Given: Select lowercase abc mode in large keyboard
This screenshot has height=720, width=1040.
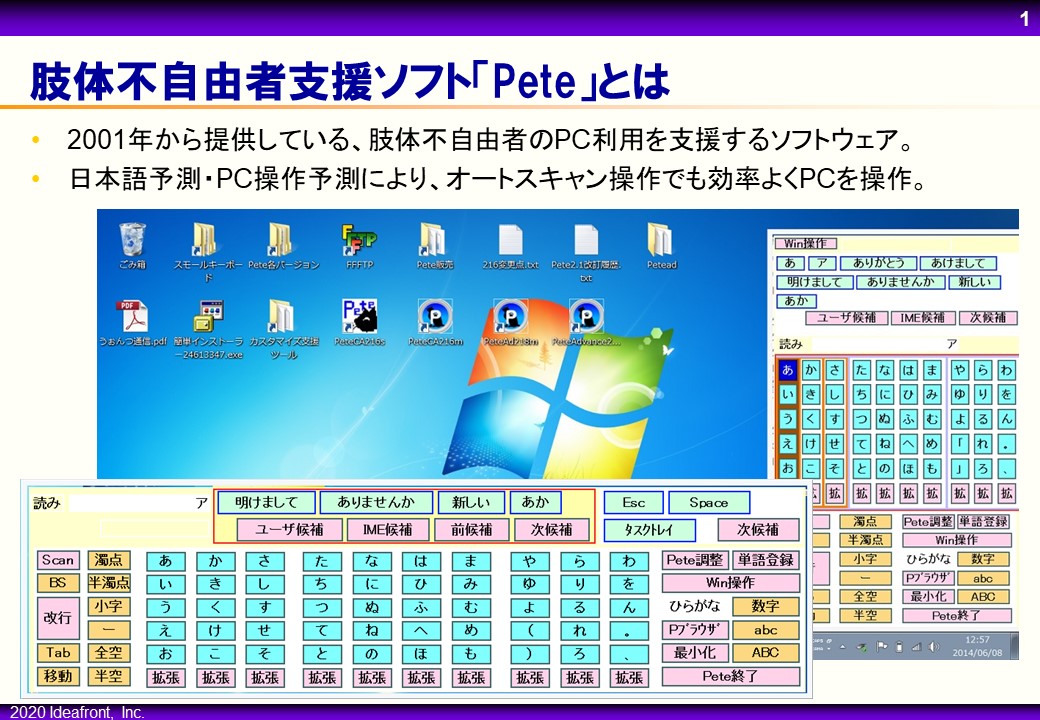Looking at the screenshot, I should pos(766,630).
